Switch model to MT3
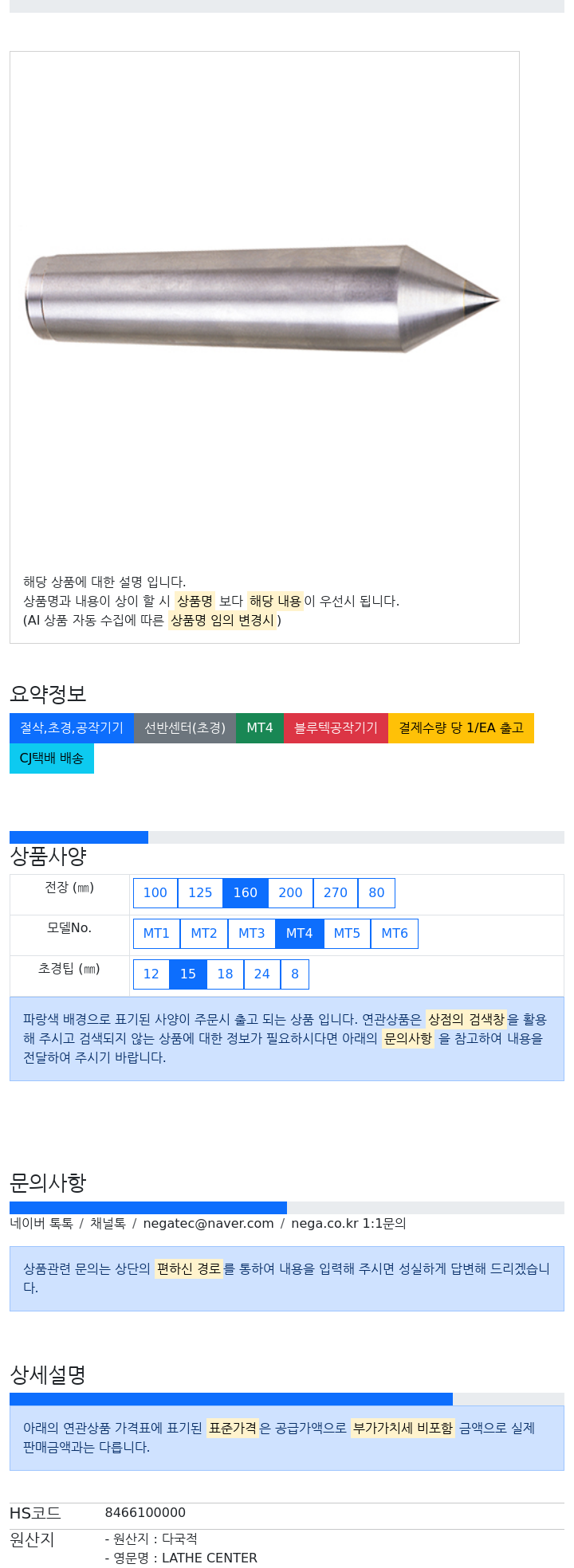The height and width of the screenshot is (1568, 574). coord(252,934)
